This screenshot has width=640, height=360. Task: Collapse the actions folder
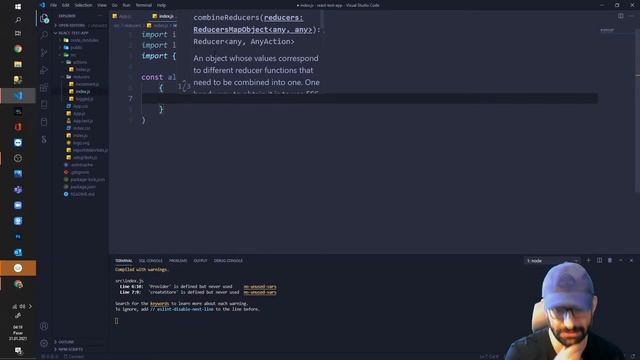80,62
